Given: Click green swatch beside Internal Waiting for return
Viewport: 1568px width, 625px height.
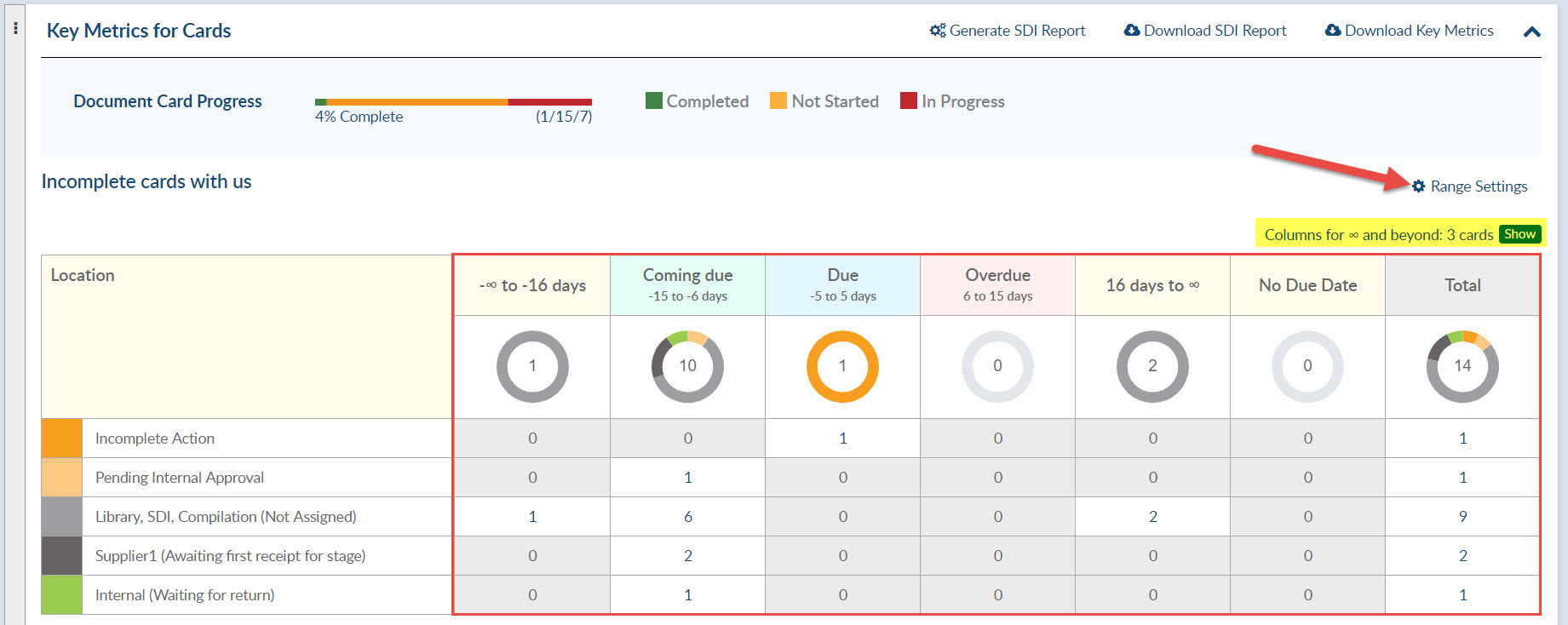Looking at the screenshot, I should click(x=62, y=595).
